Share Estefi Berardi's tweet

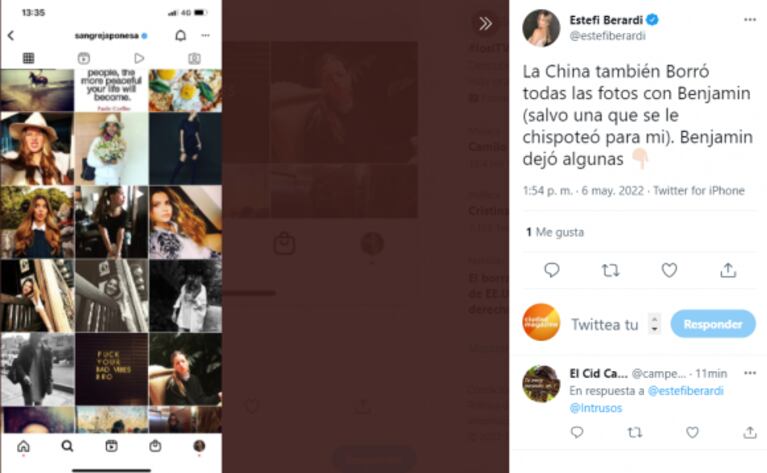[728, 270]
